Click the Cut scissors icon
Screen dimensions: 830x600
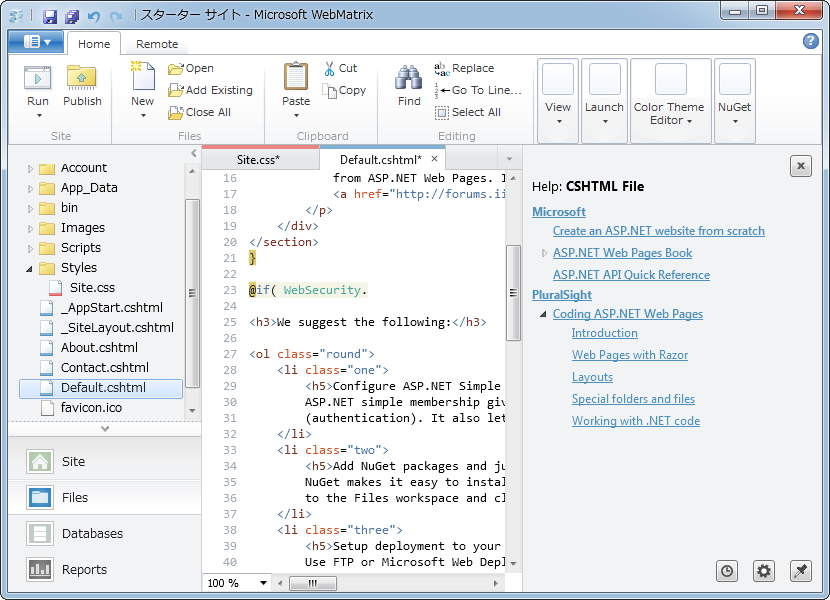pos(331,68)
